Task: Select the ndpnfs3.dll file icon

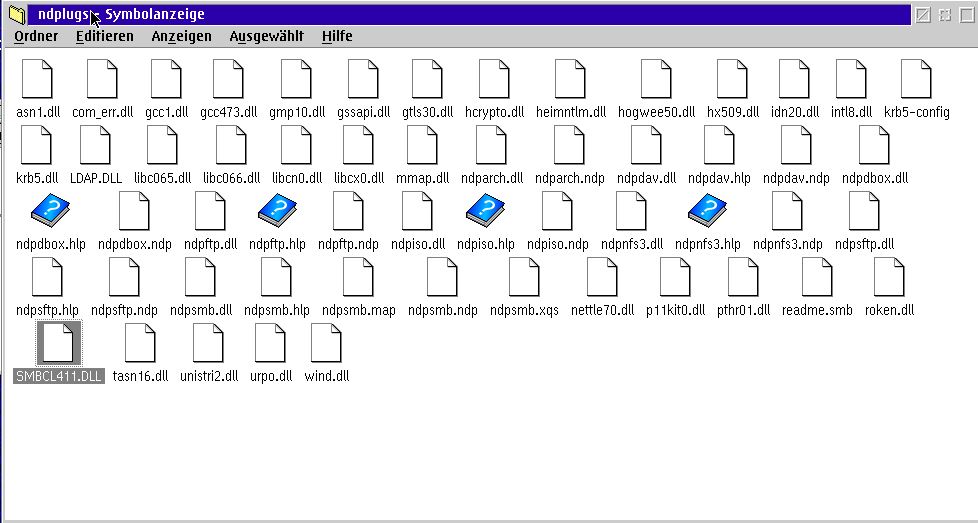Action: (x=631, y=211)
